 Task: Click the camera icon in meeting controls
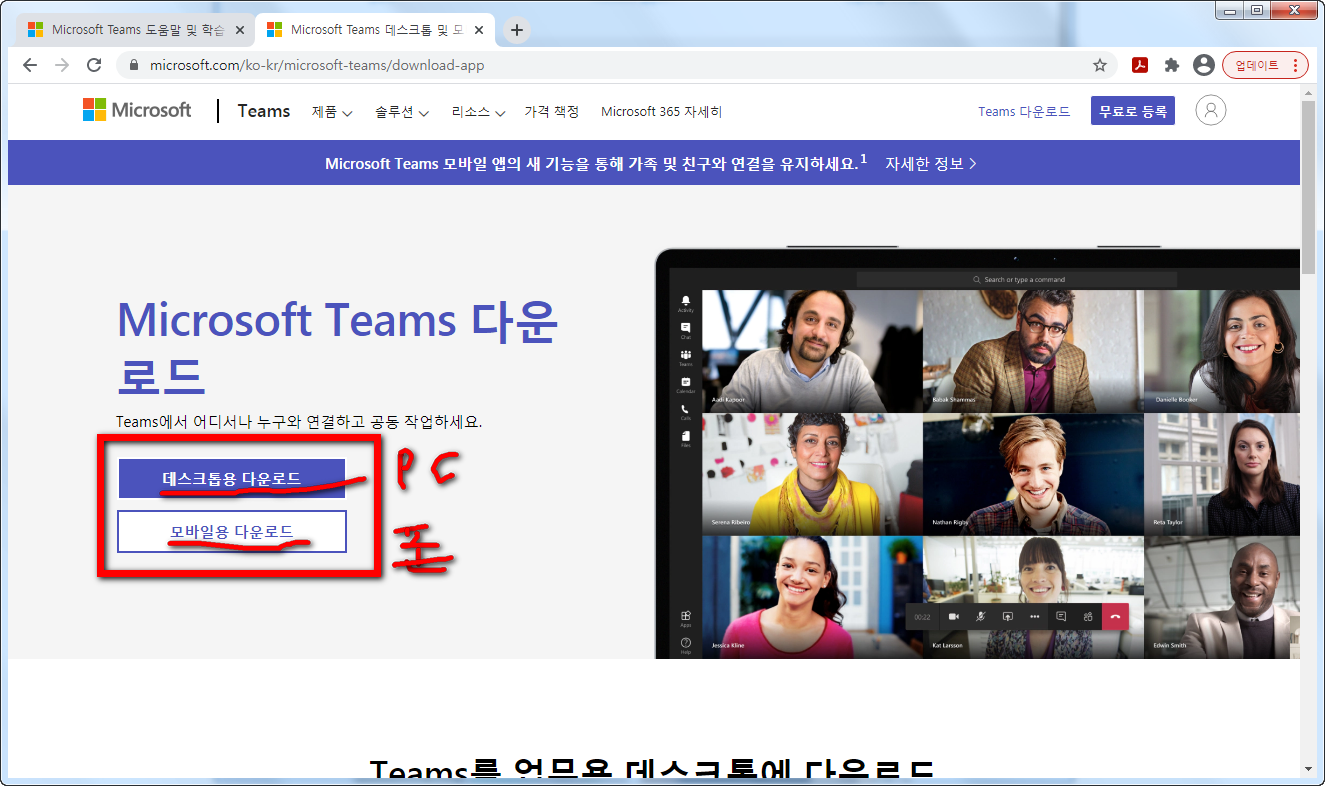pyautogui.click(x=954, y=617)
